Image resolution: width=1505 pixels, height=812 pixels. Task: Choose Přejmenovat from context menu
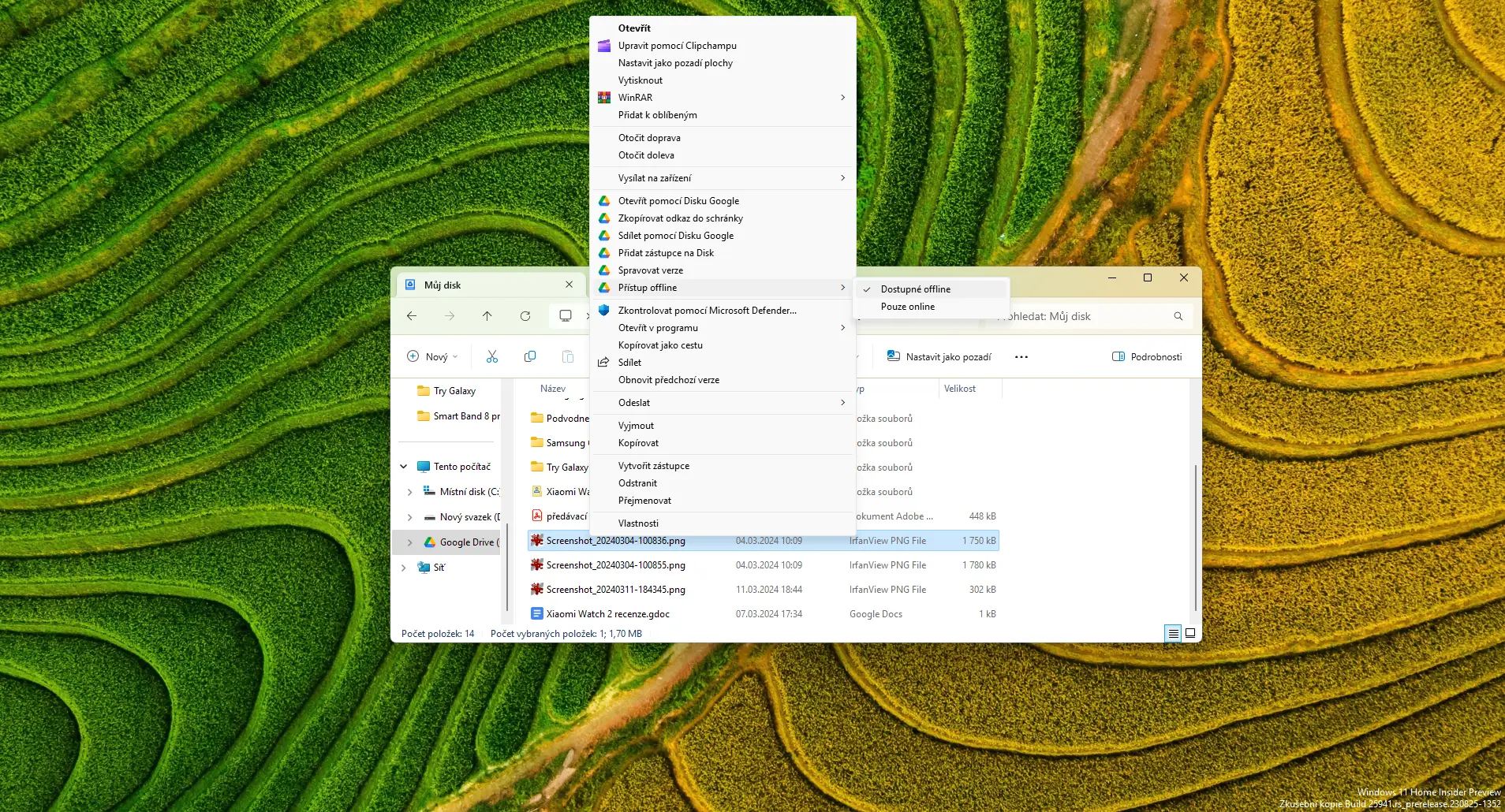point(723,501)
